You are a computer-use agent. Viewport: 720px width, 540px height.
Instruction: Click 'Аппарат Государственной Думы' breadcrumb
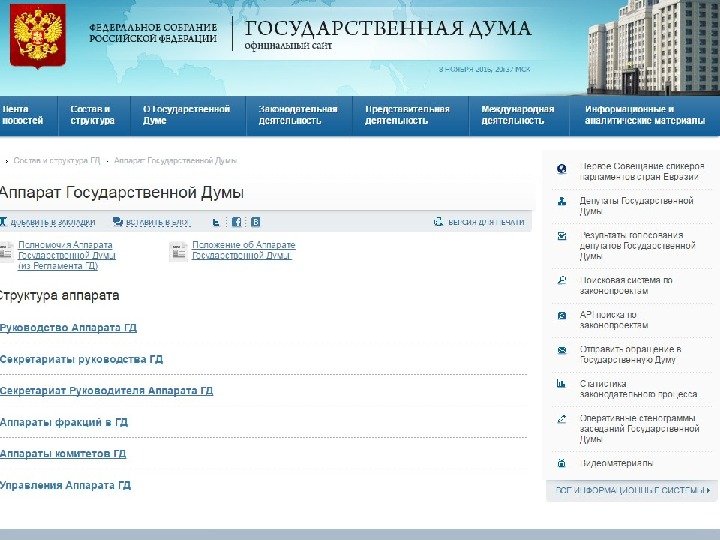[175, 161]
